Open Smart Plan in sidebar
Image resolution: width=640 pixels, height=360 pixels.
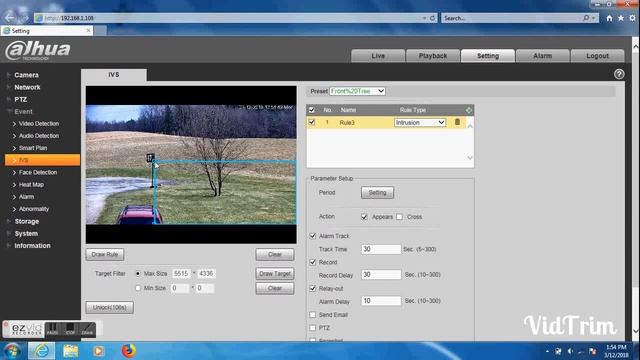tap(33, 148)
